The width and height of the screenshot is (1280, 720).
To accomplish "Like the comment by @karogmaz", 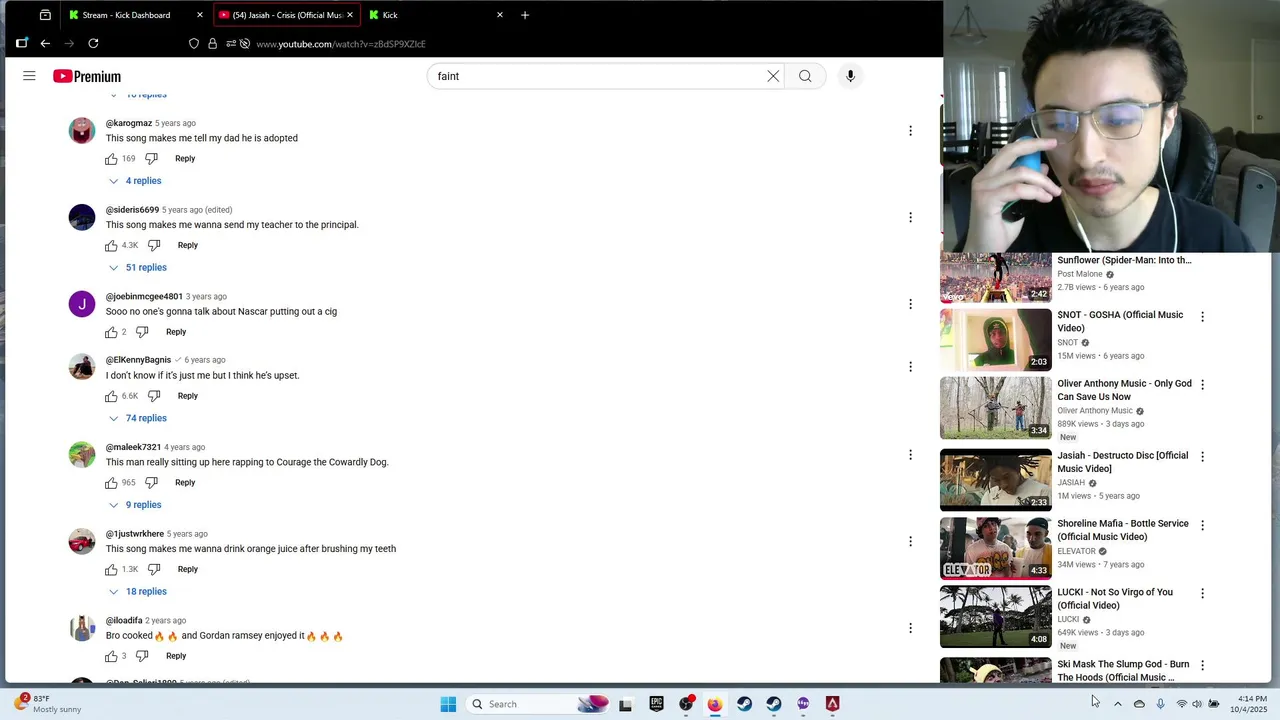I will (111, 159).
